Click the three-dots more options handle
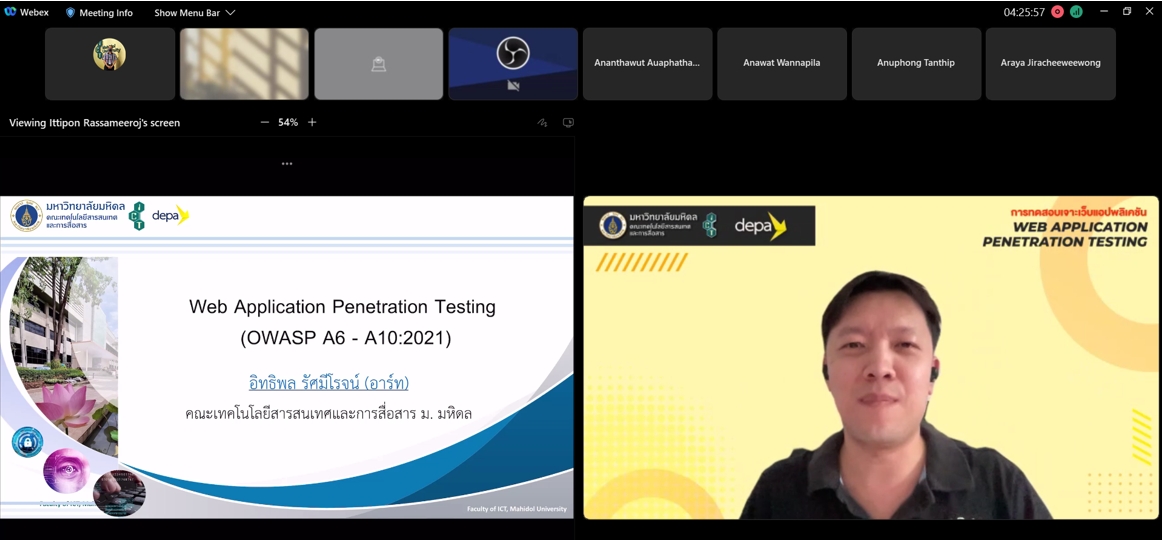Screen dimensions: 1165x540 point(287,164)
